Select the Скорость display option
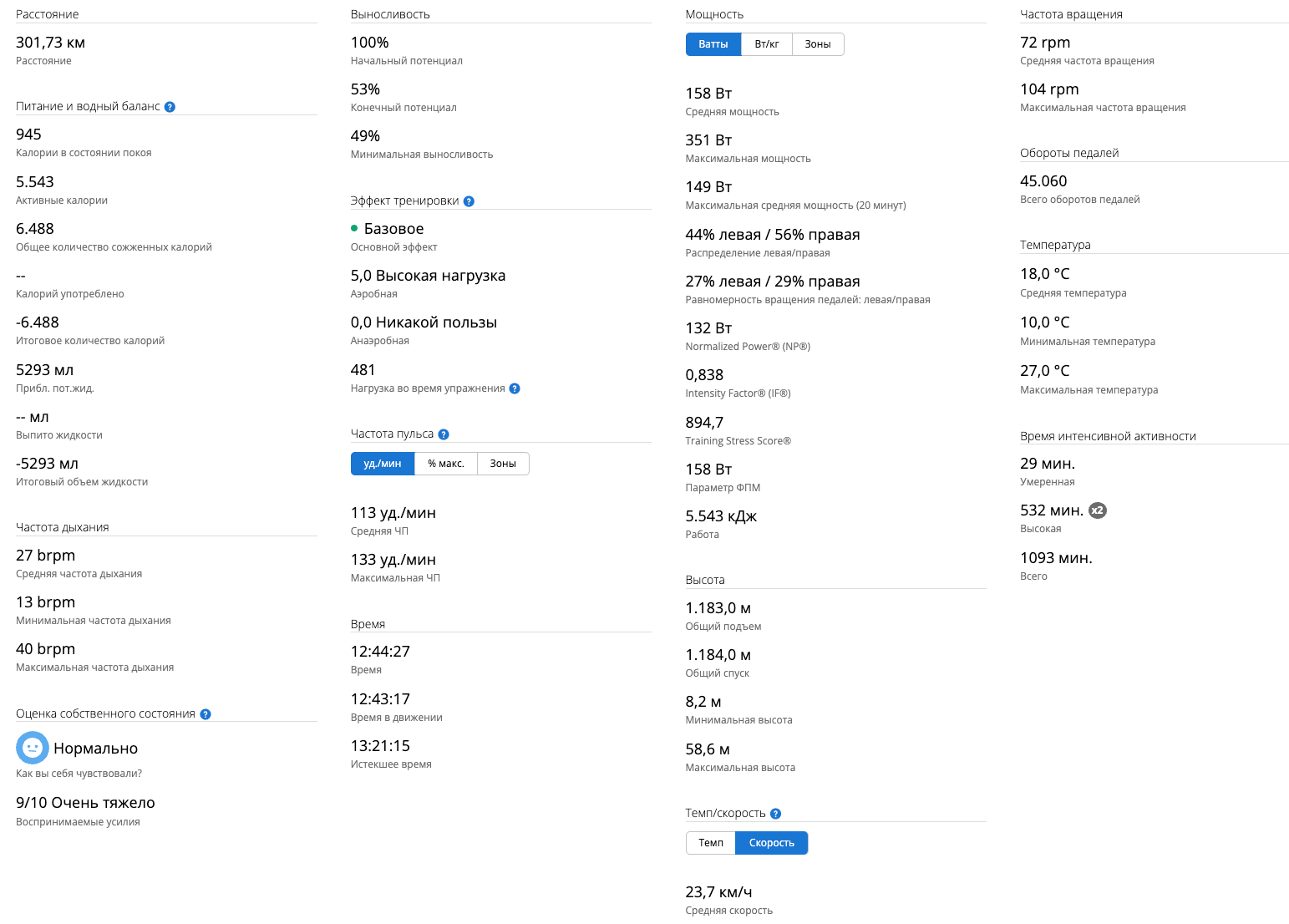 (x=771, y=843)
